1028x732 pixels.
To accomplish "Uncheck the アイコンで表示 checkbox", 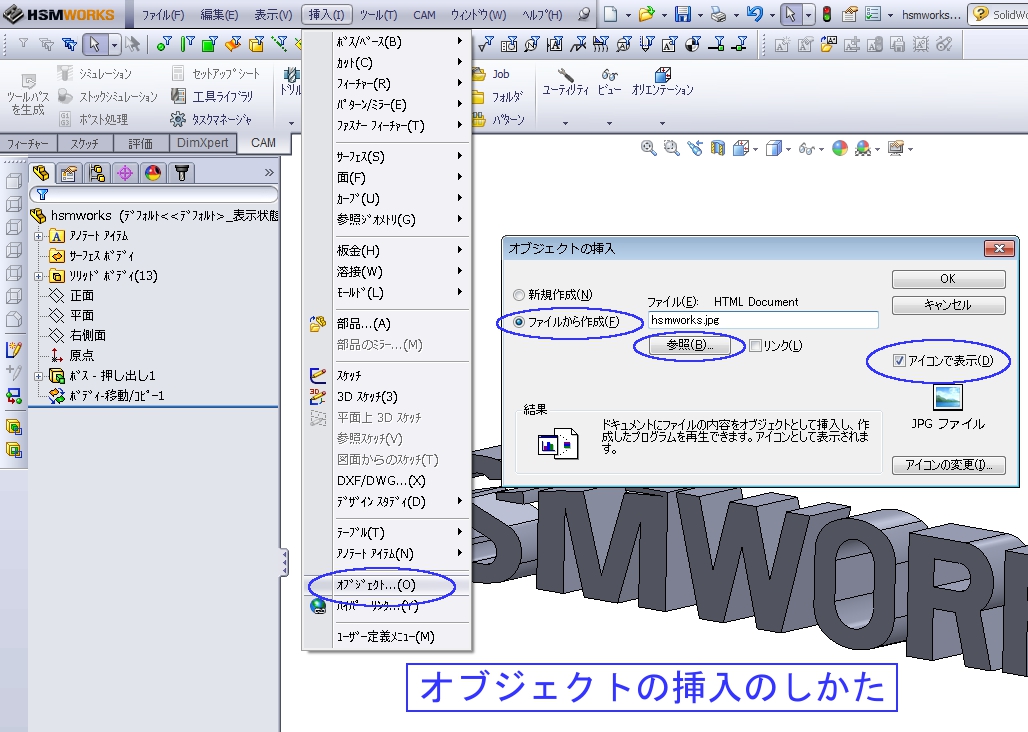I will (900, 360).
